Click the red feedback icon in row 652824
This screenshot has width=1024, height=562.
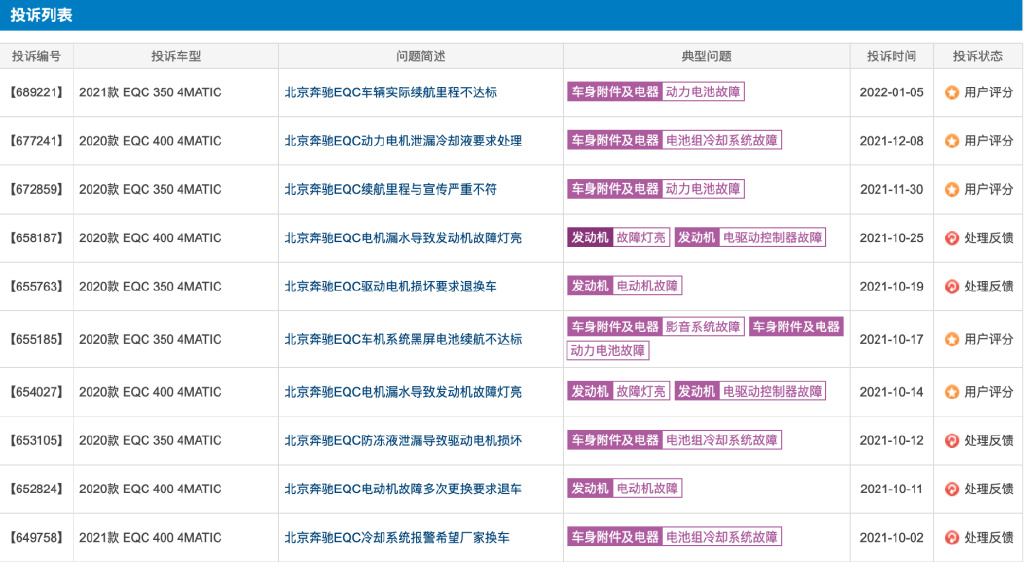pyautogui.click(x=952, y=489)
